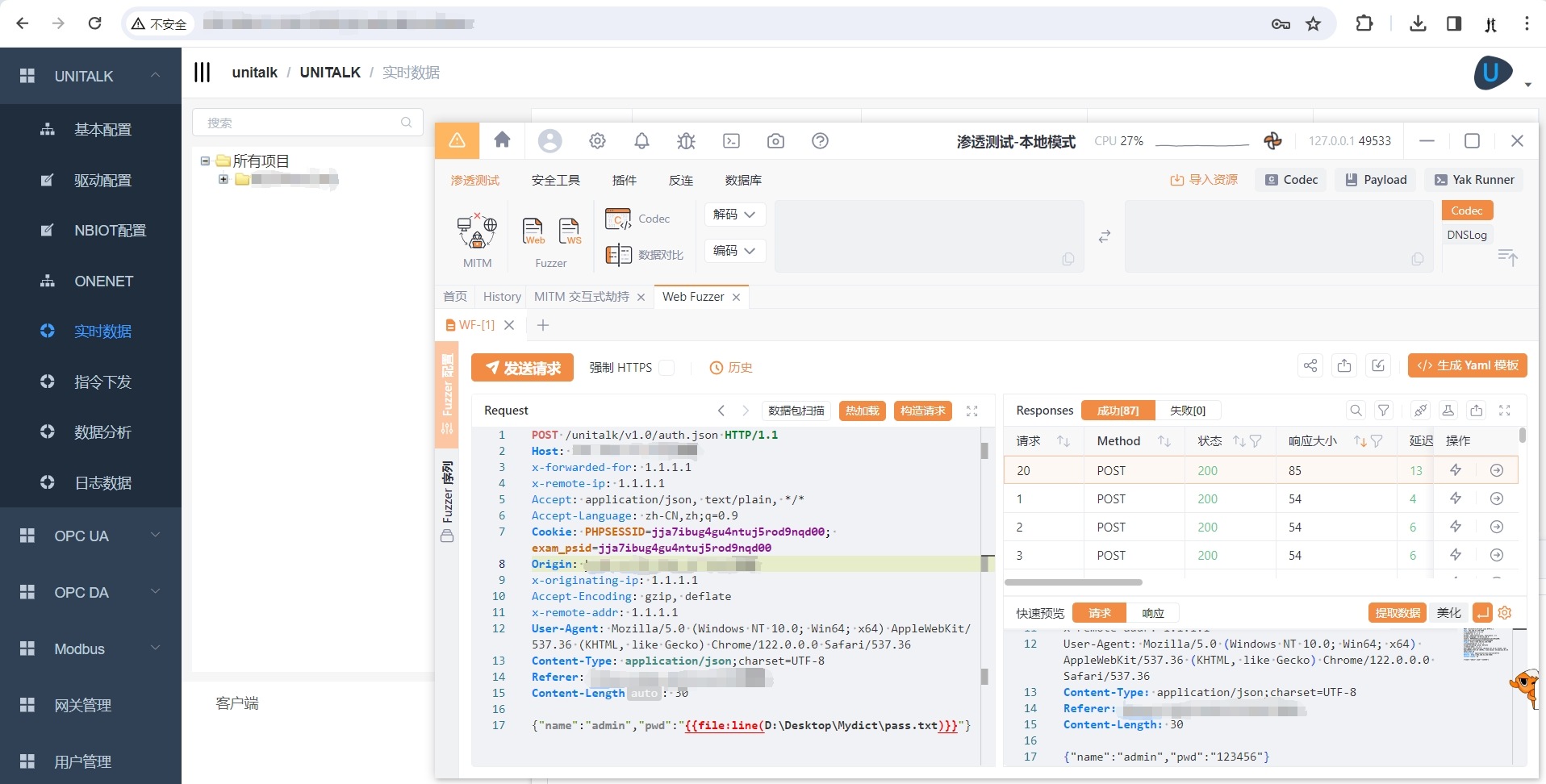Viewport: 1546px width, 784px height.
Task: Collapse the UNITALK sidebar section
Action: point(90,76)
